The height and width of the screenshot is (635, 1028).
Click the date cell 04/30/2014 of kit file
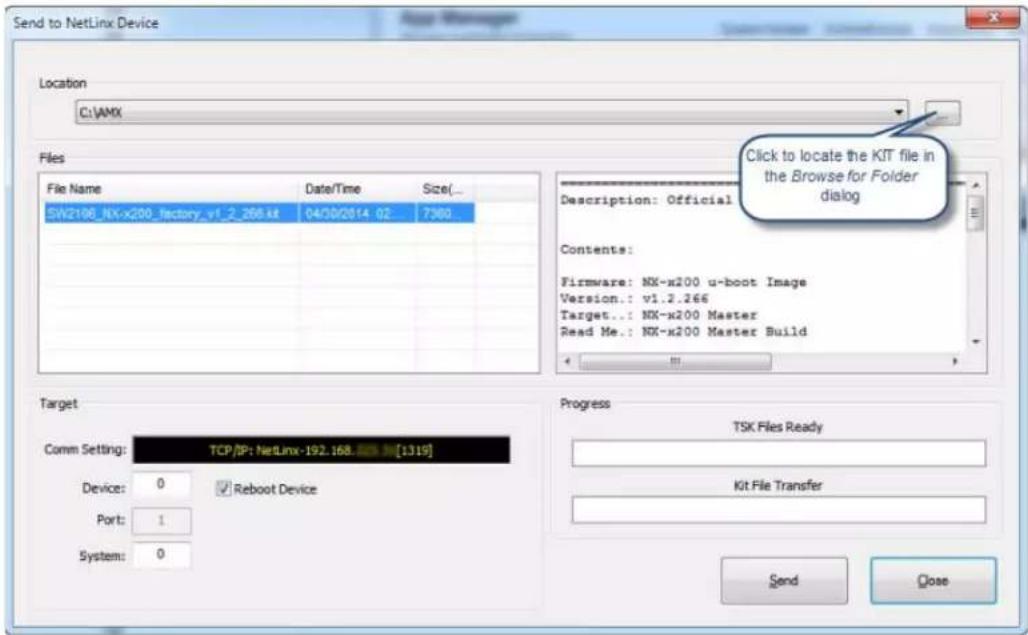(x=358, y=213)
